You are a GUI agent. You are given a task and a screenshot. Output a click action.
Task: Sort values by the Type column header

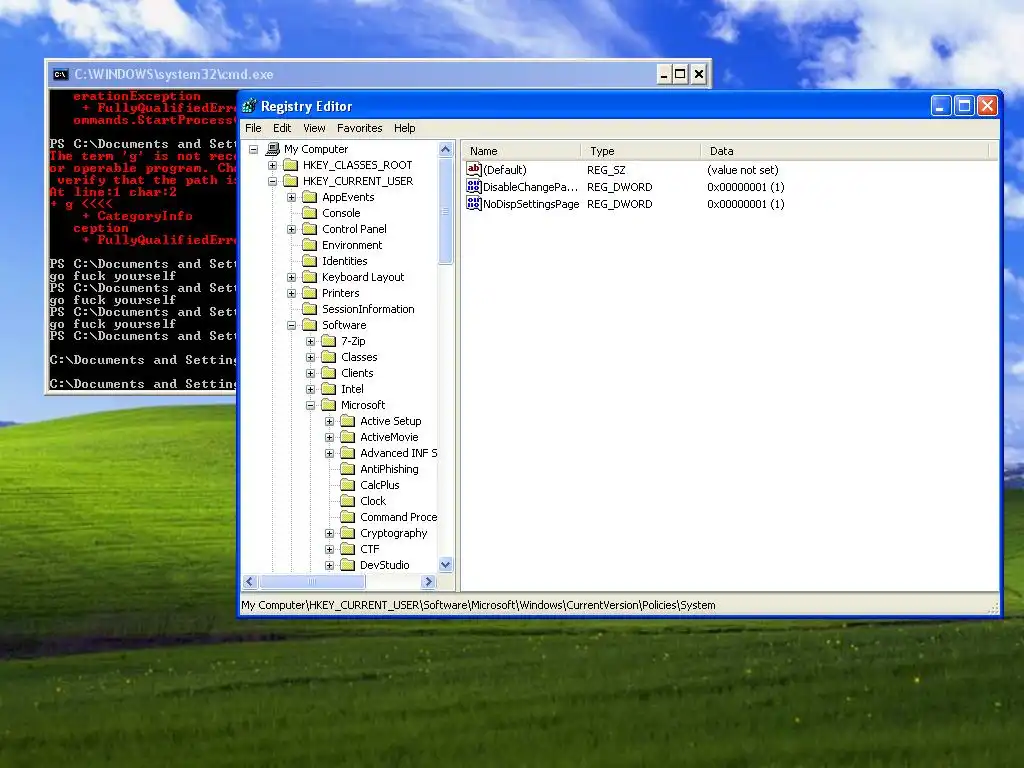641,151
